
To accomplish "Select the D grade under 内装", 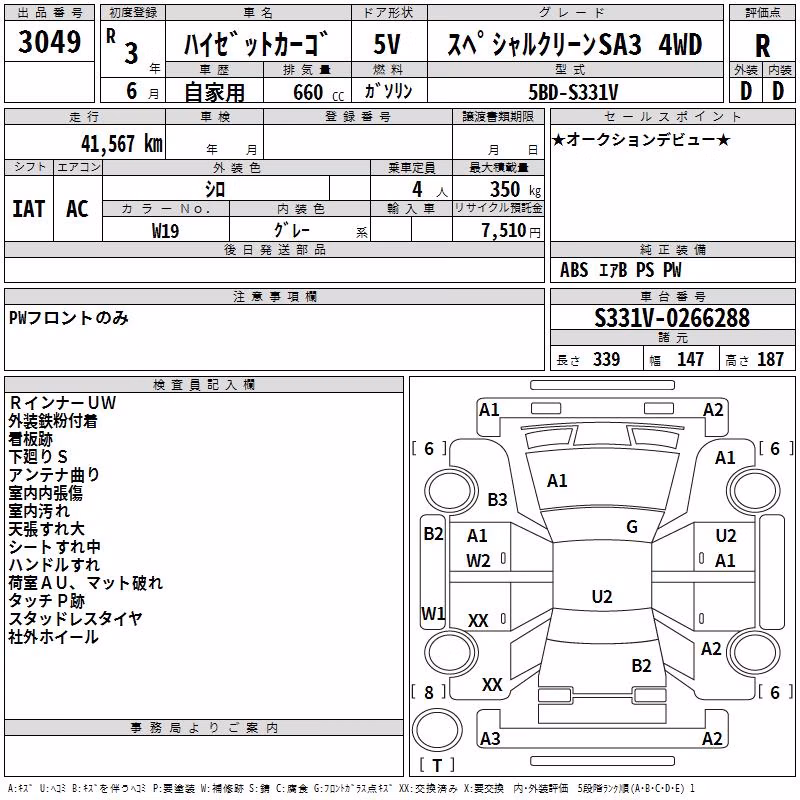I will pyautogui.click(x=778, y=91).
